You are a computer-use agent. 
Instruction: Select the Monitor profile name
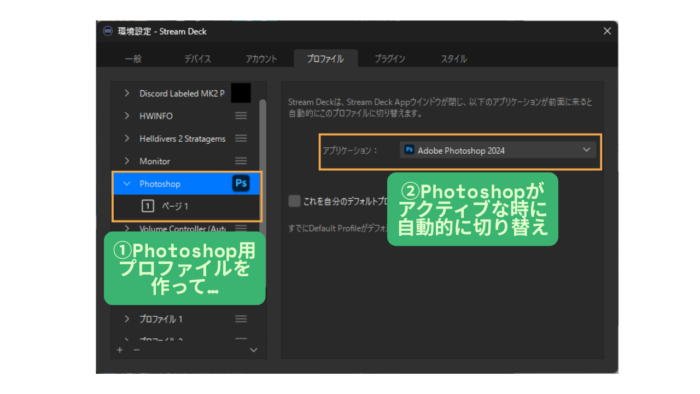coord(154,161)
